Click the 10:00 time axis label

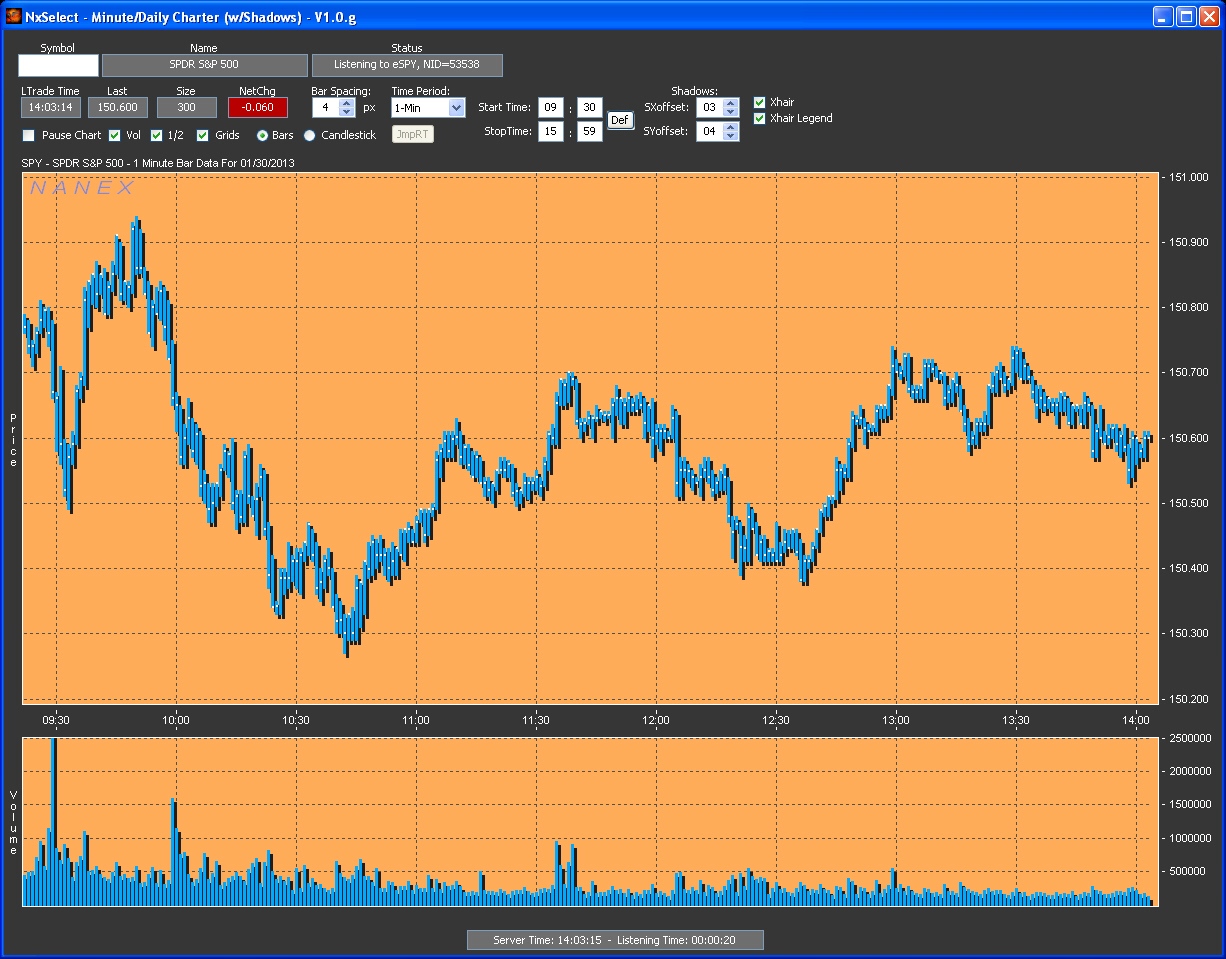coord(176,720)
